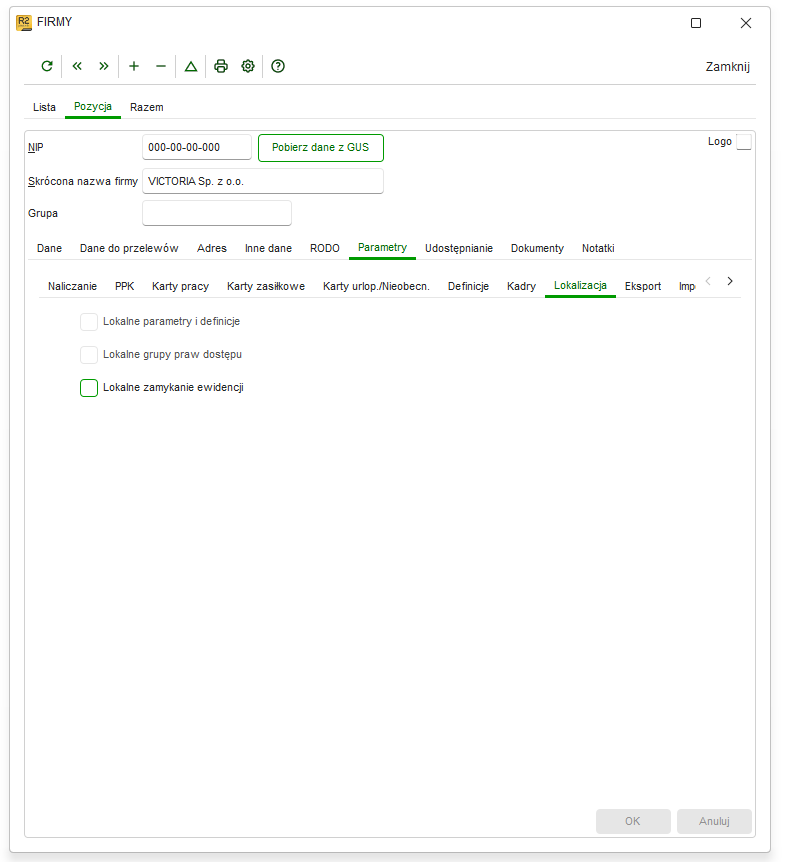Go to next record with double-right arrows
The image size is (787, 862).
pyautogui.click(x=103, y=66)
